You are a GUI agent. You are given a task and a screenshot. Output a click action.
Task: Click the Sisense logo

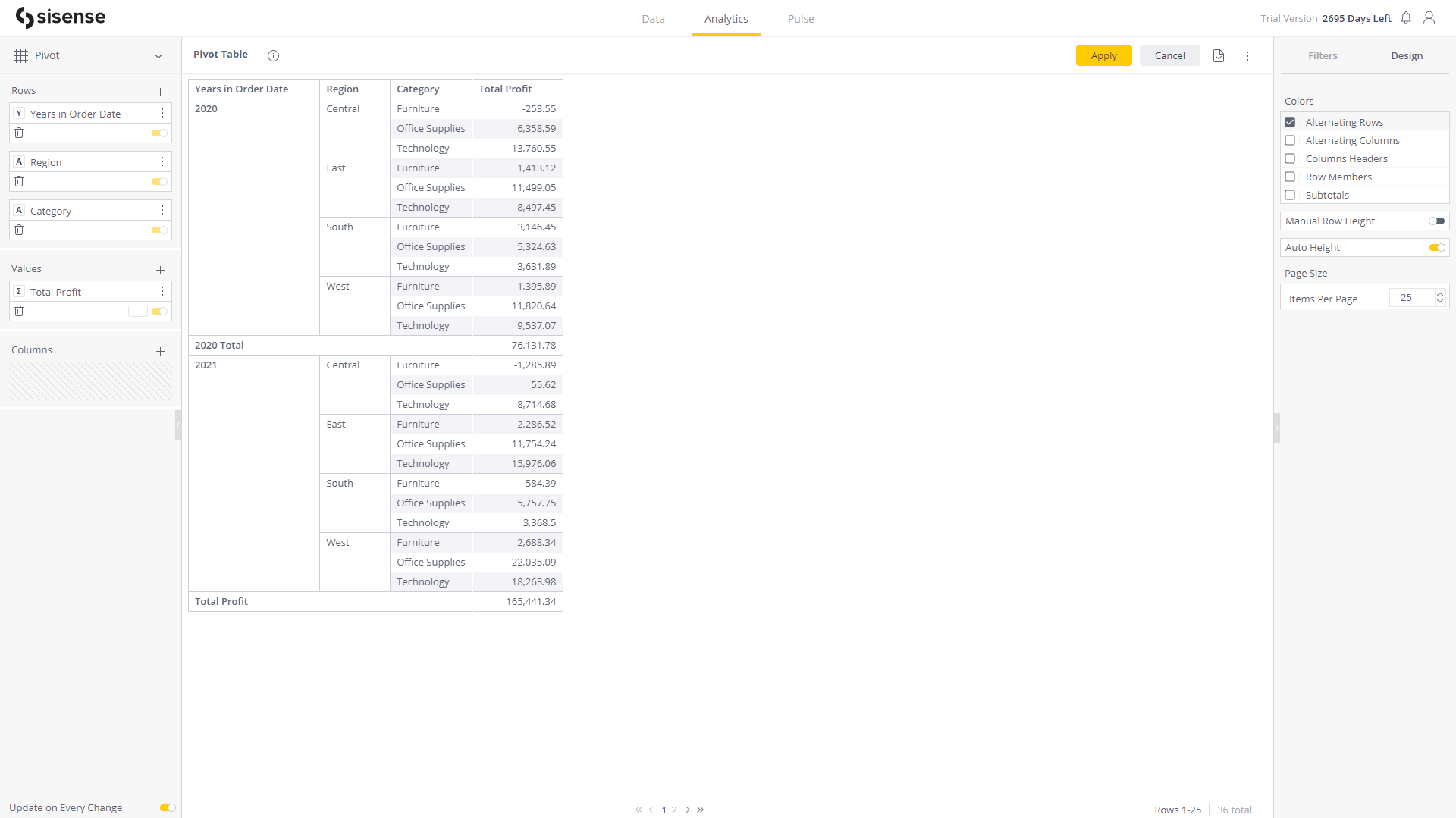(x=61, y=17)
